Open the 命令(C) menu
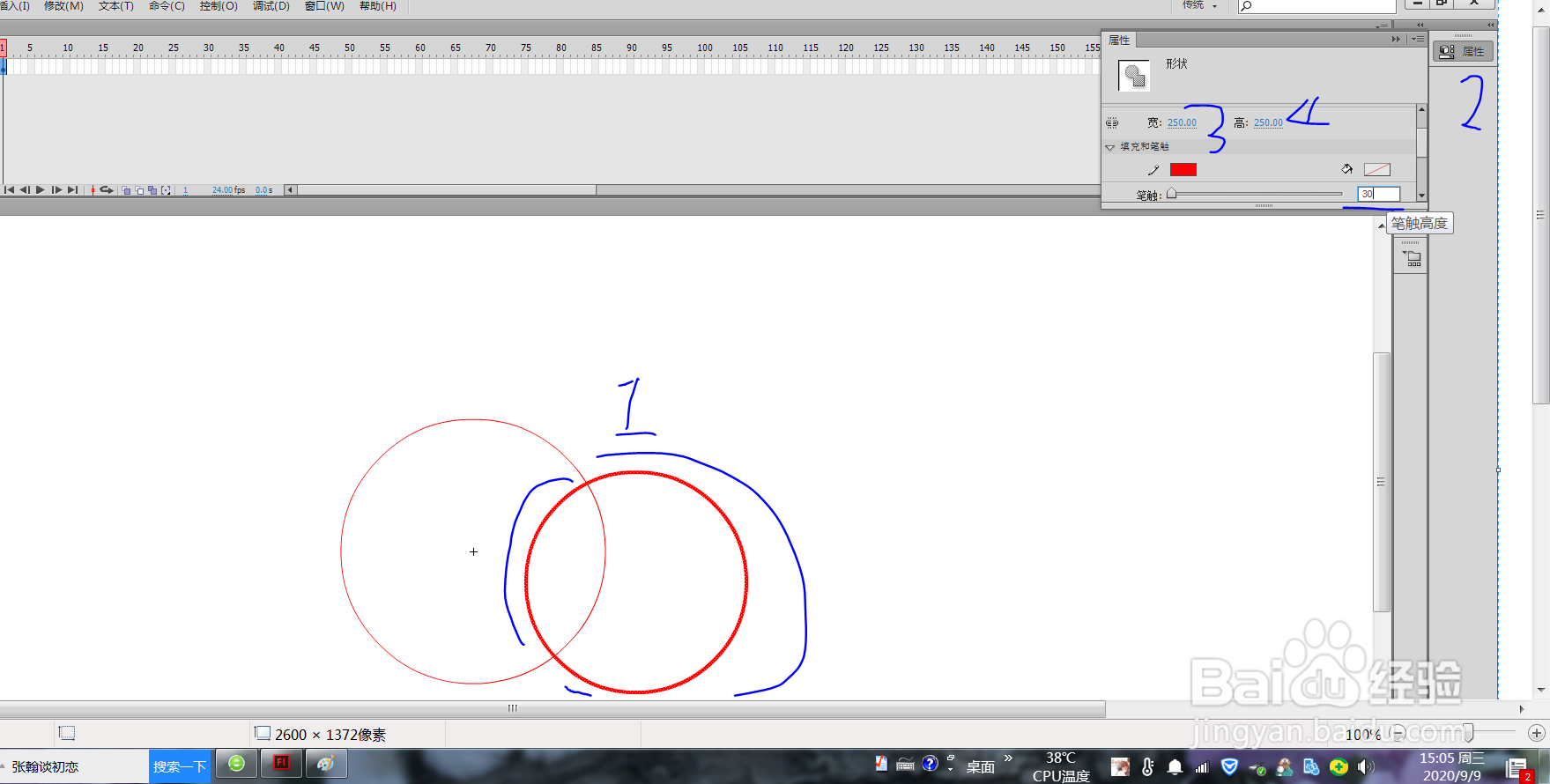The height and width of the screenshot is (784, 1550). click(x=167, y=6)
